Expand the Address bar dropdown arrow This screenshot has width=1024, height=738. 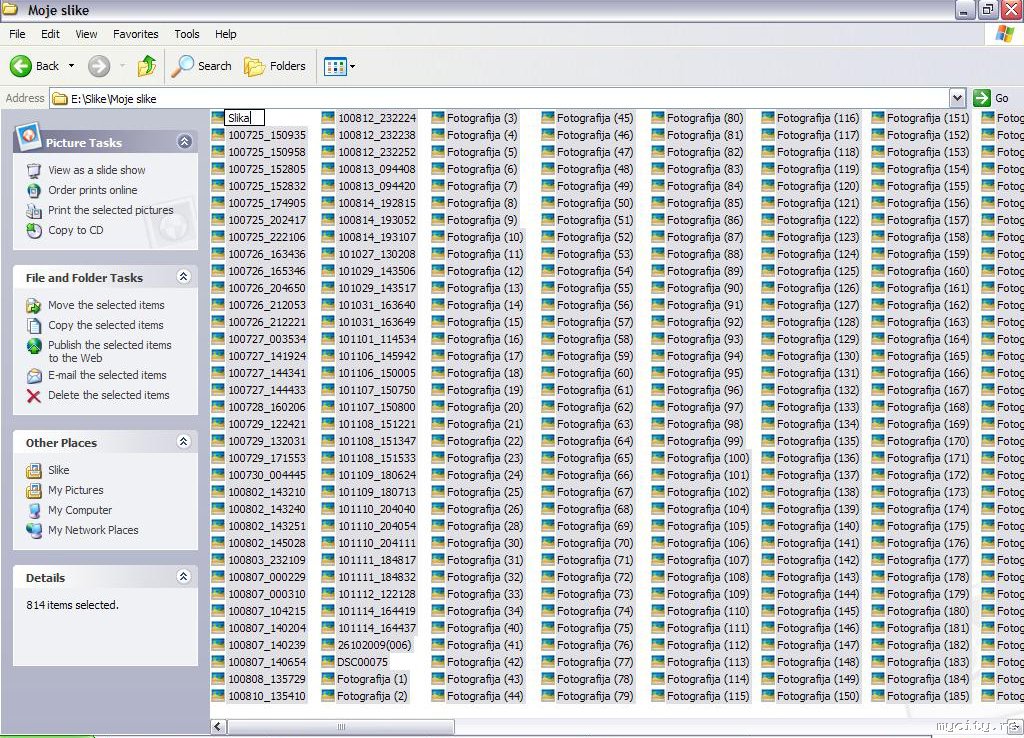pos(957,98)
